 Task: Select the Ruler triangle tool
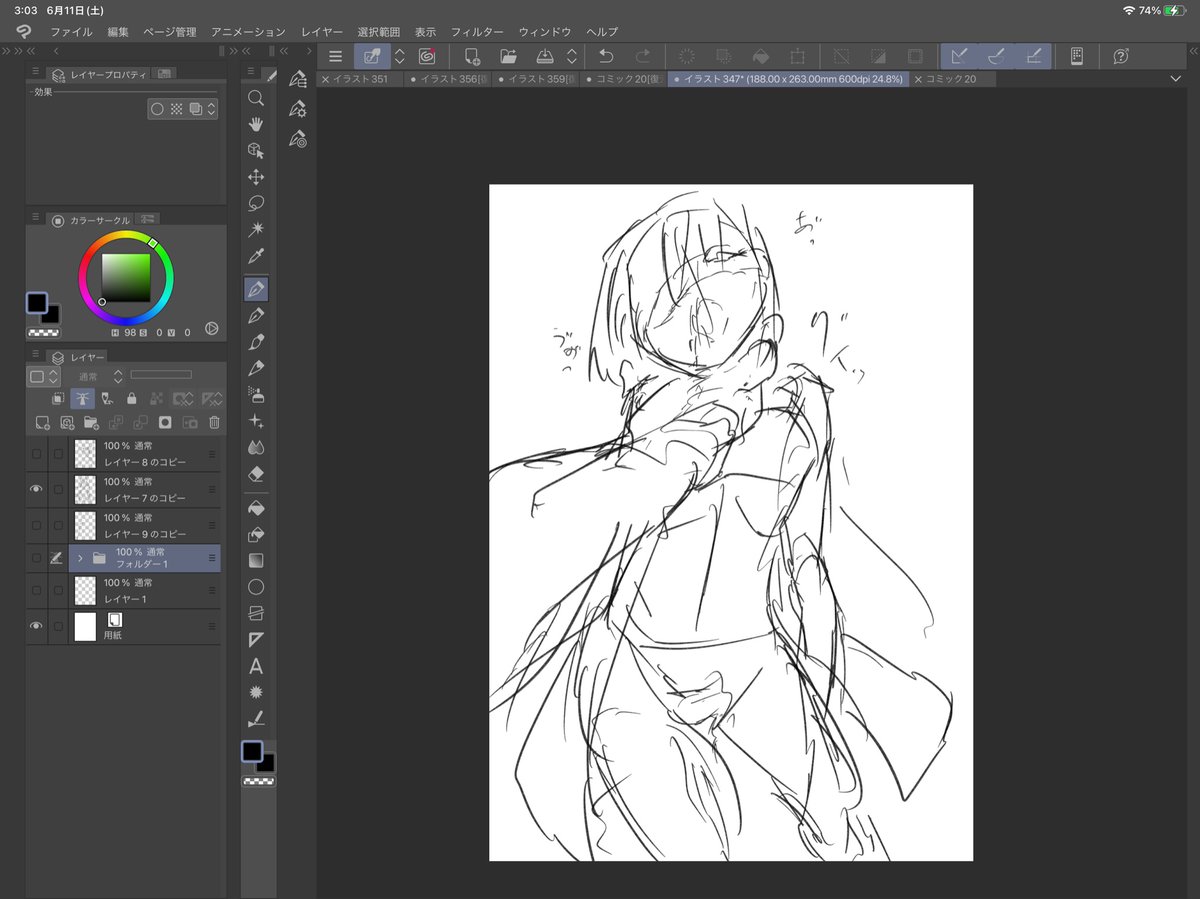pyautogui.click(x=256, y=639)
